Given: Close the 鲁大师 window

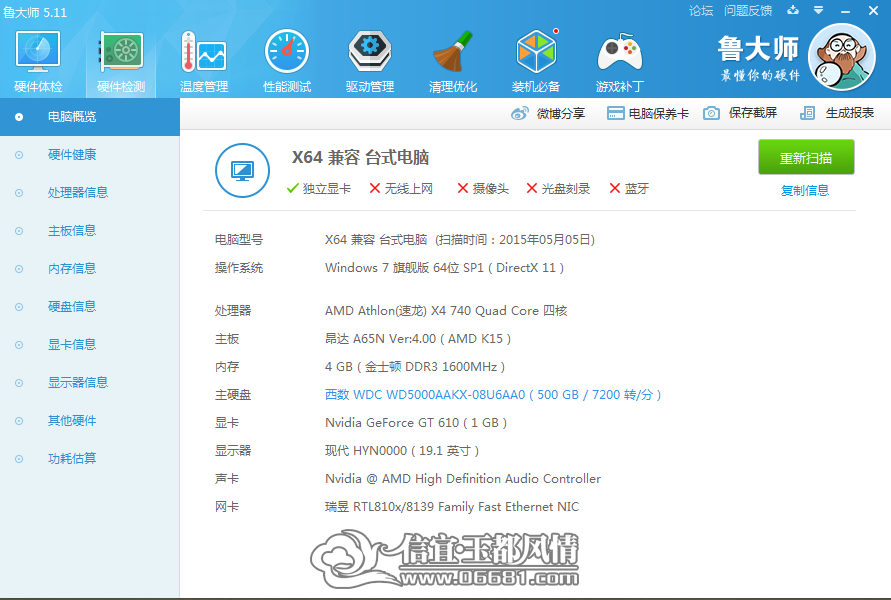Looking at the screenshot, I should click(x=873, y=11).
